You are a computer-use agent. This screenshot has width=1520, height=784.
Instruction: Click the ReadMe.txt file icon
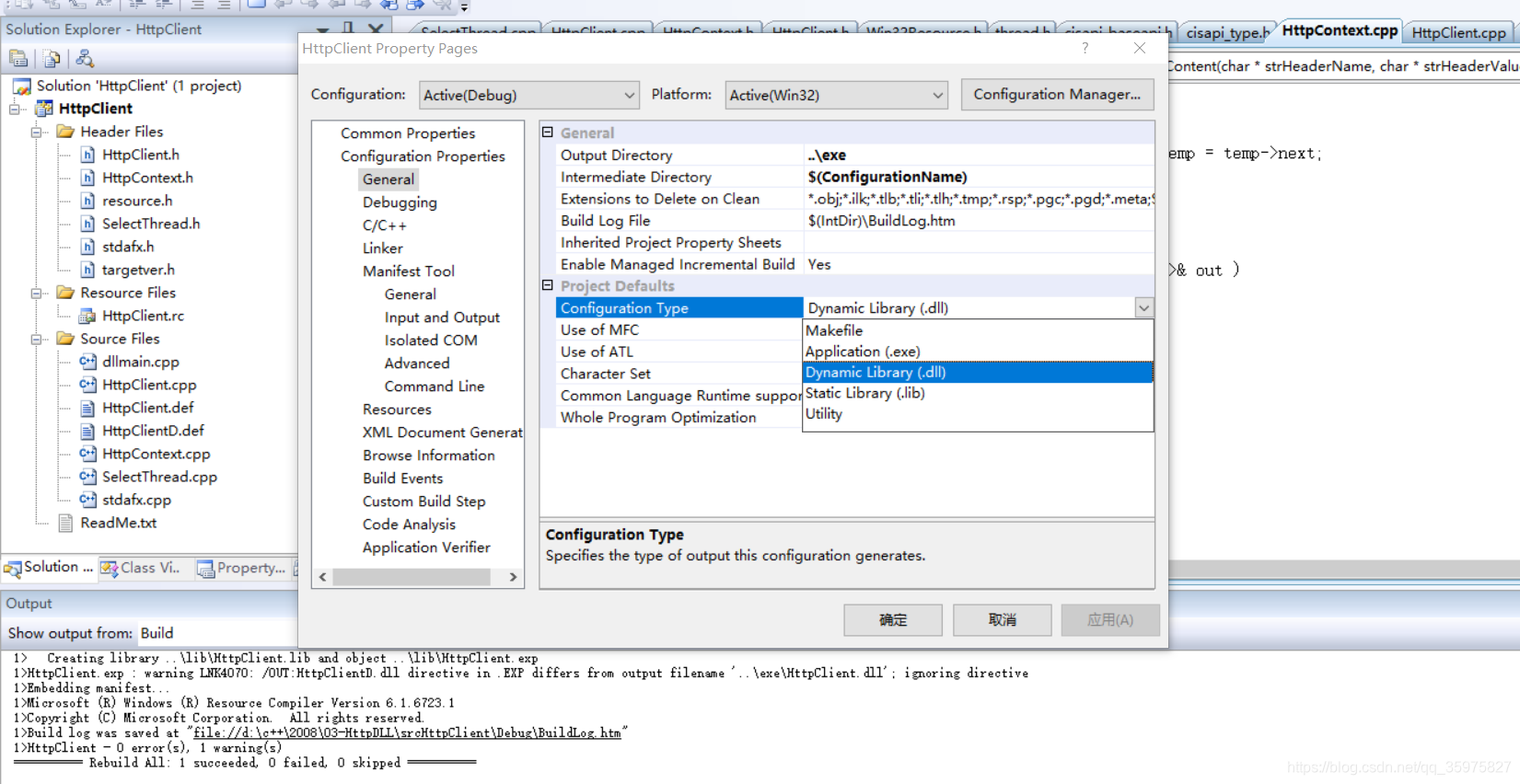coord(65,523)
